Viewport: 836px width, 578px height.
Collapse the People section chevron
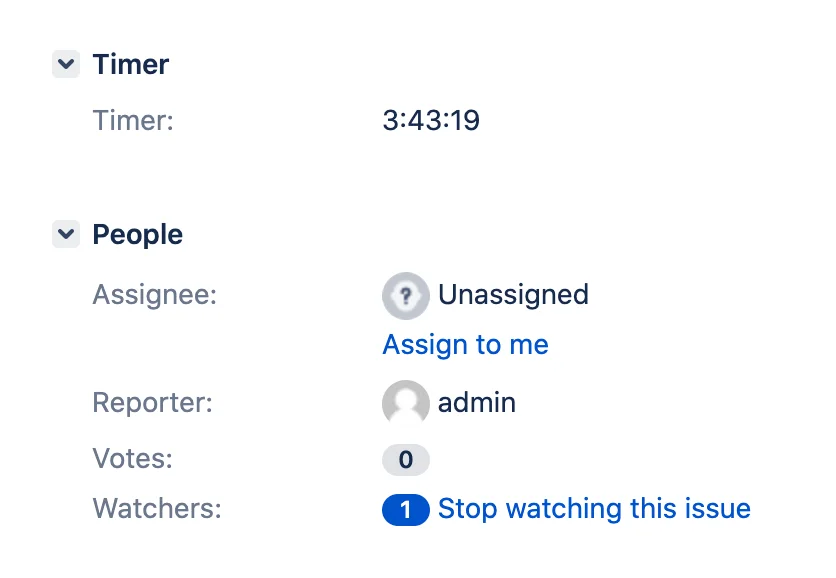tap(66, 234)
